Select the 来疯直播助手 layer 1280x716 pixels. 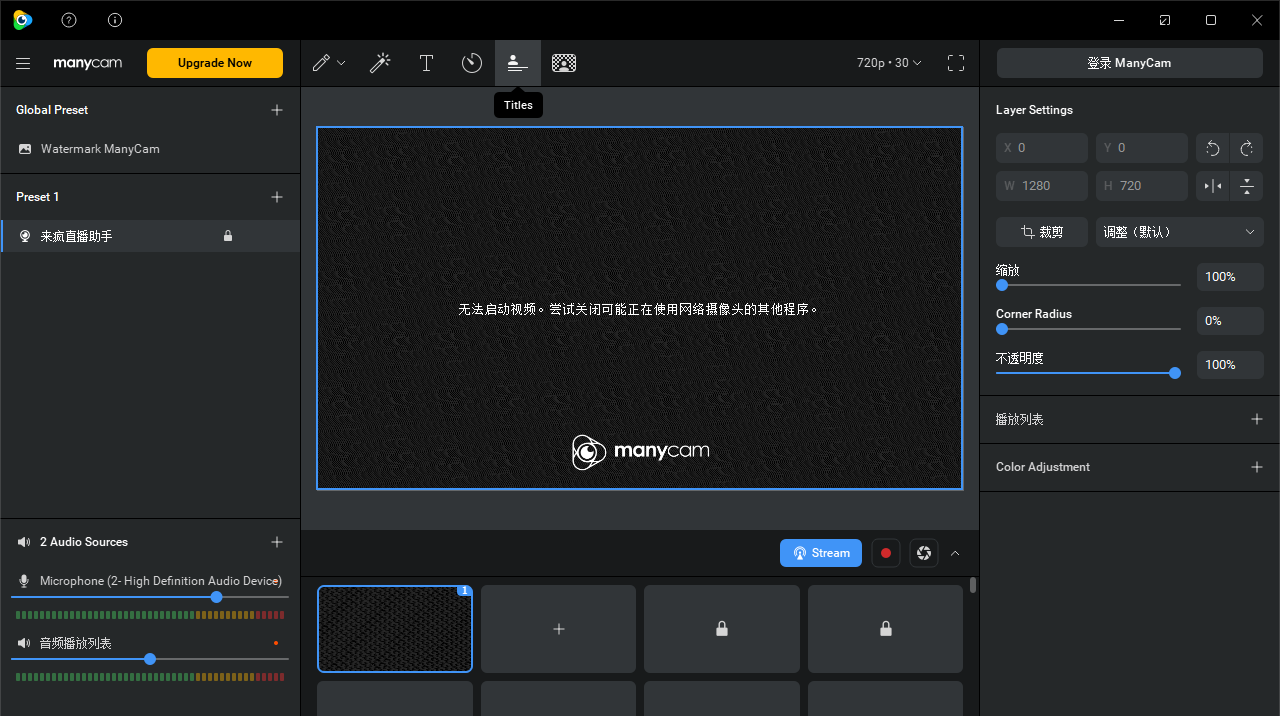(150, 236)
